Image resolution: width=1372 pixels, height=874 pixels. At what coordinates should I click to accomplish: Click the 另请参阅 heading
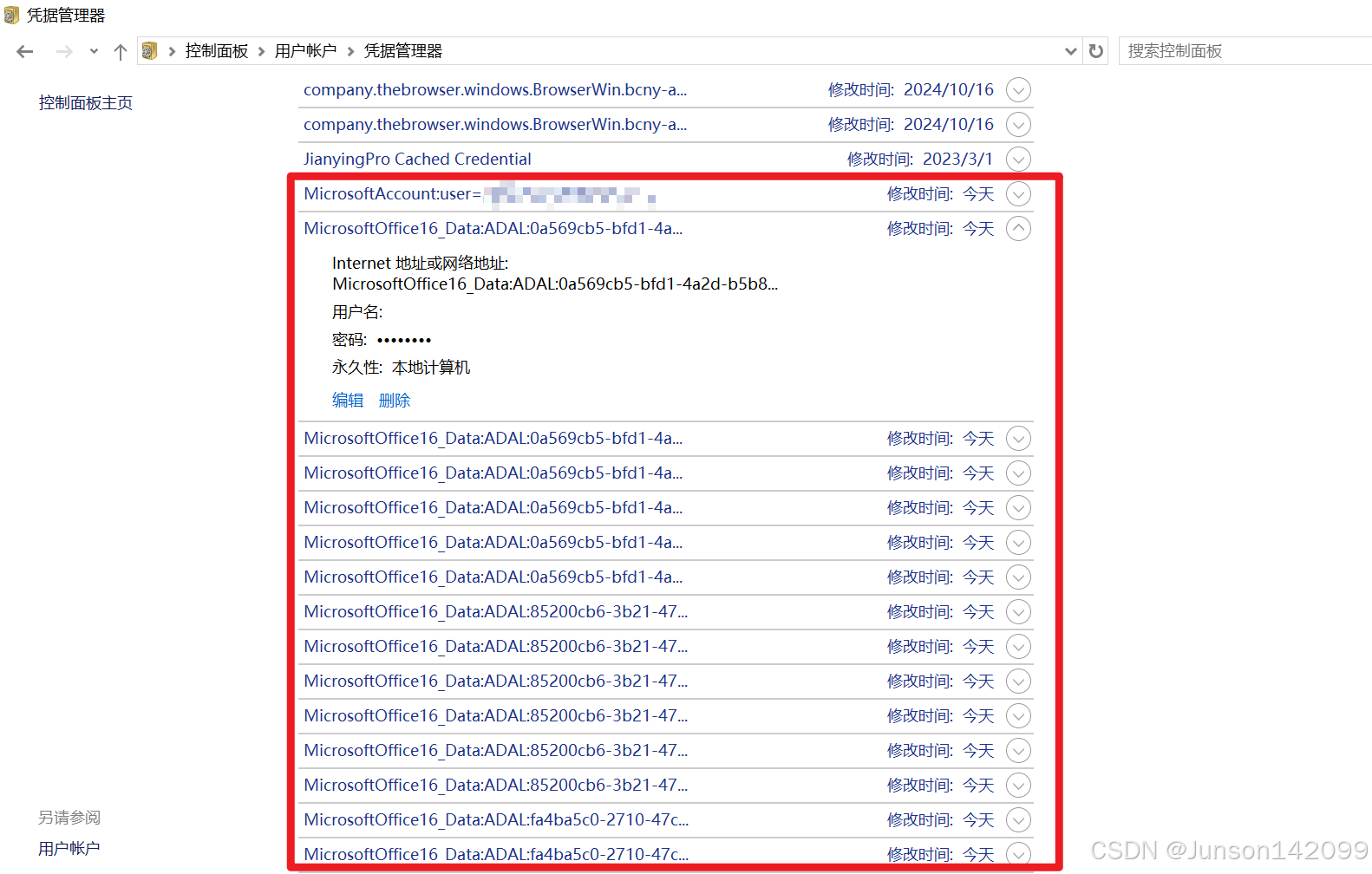pyautogui.click(x=69, y=818)
